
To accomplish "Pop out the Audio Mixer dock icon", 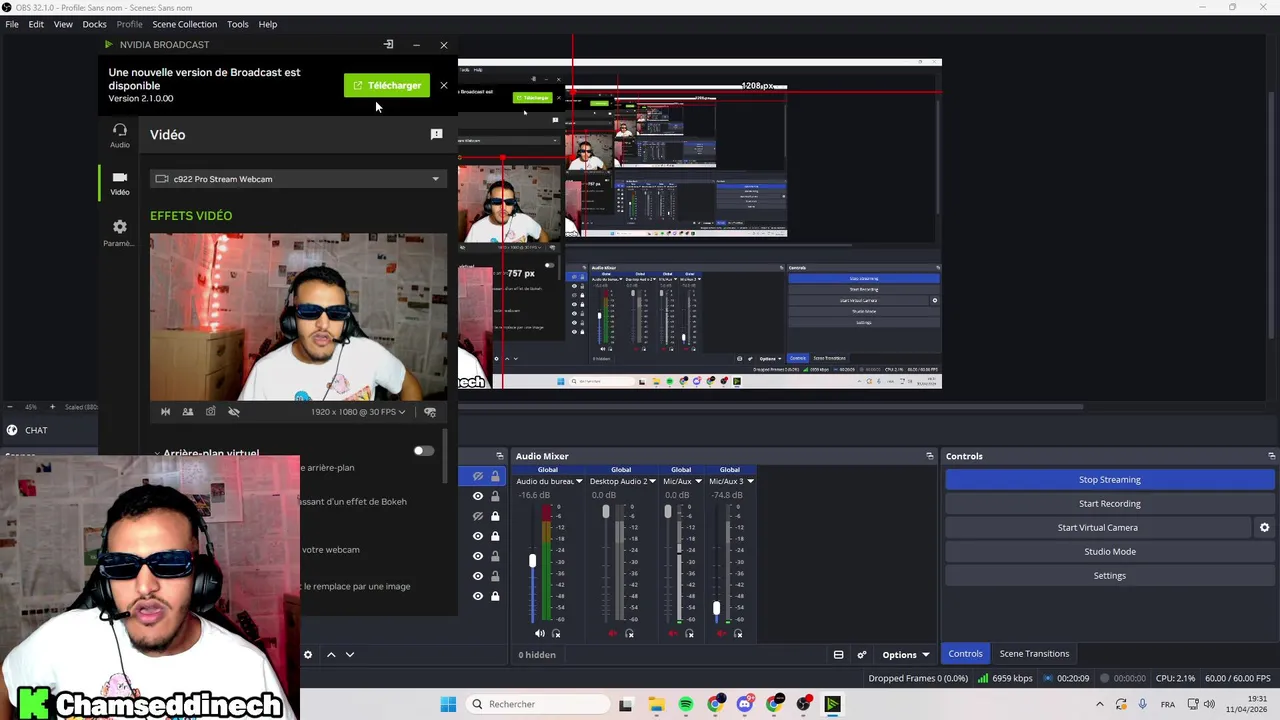I will [x=930, y=456].
